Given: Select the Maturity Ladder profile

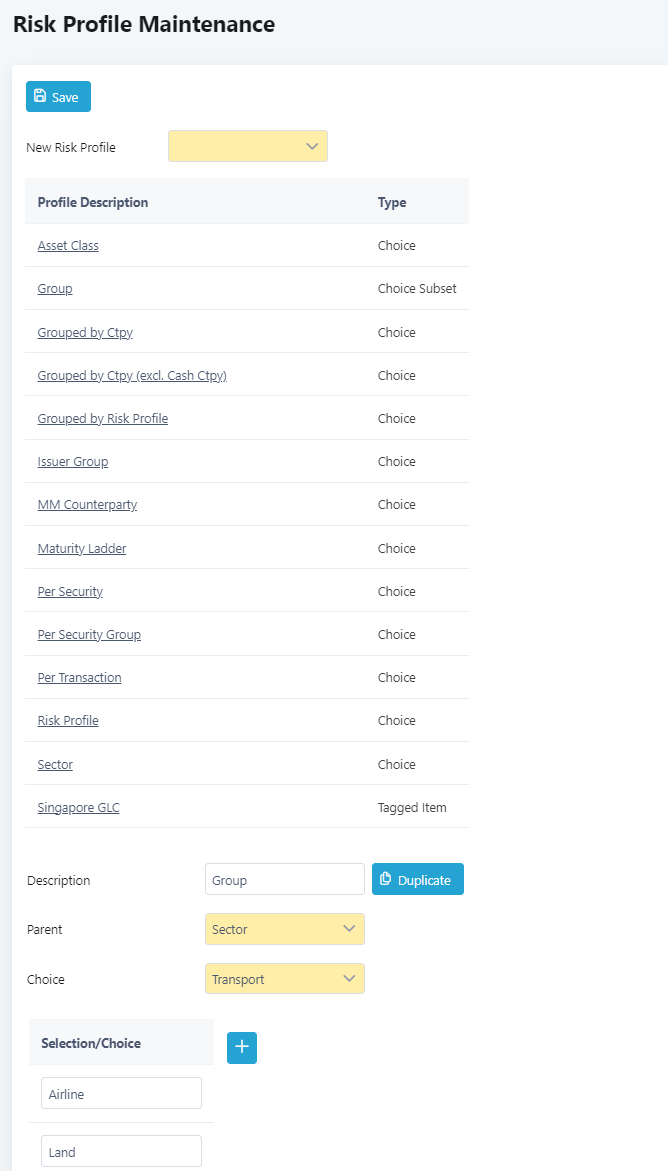Looking at the screenshot, I should tap(81, 548).
